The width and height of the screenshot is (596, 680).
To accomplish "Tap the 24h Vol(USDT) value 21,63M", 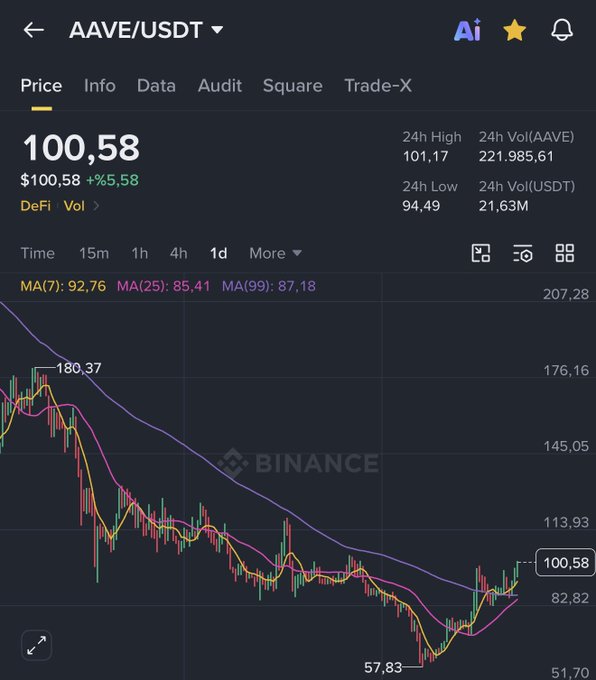I will [504, 206].
